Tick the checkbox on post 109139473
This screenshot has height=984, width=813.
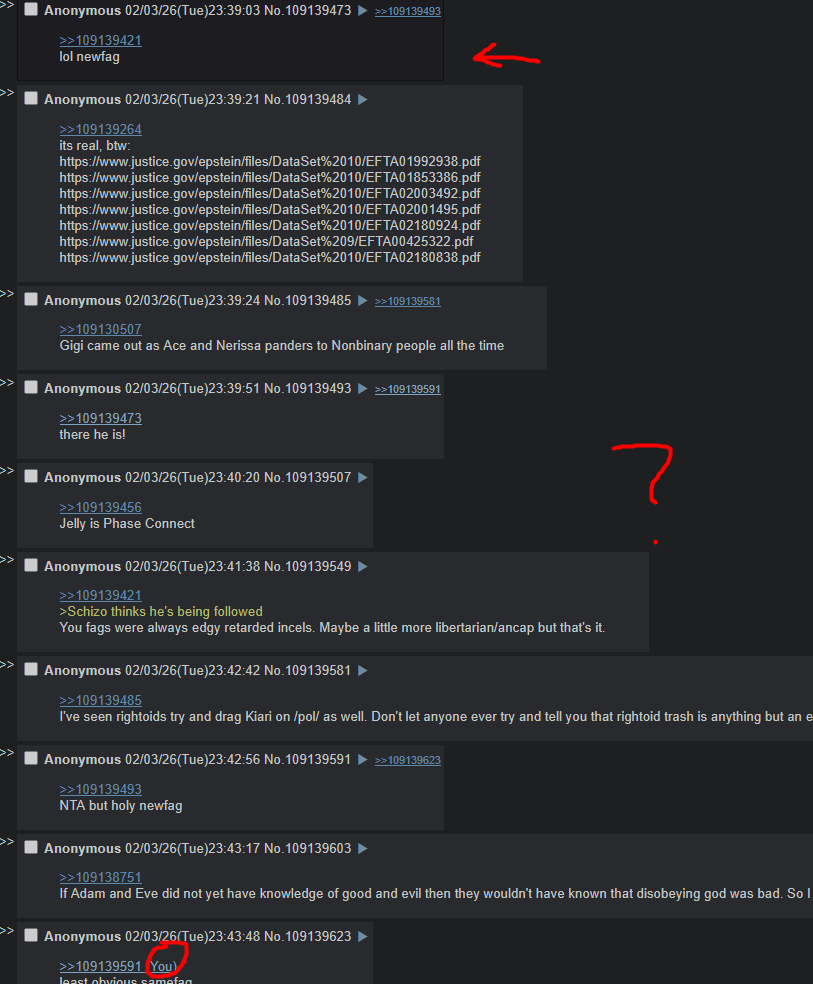click(x=31, y=9)
